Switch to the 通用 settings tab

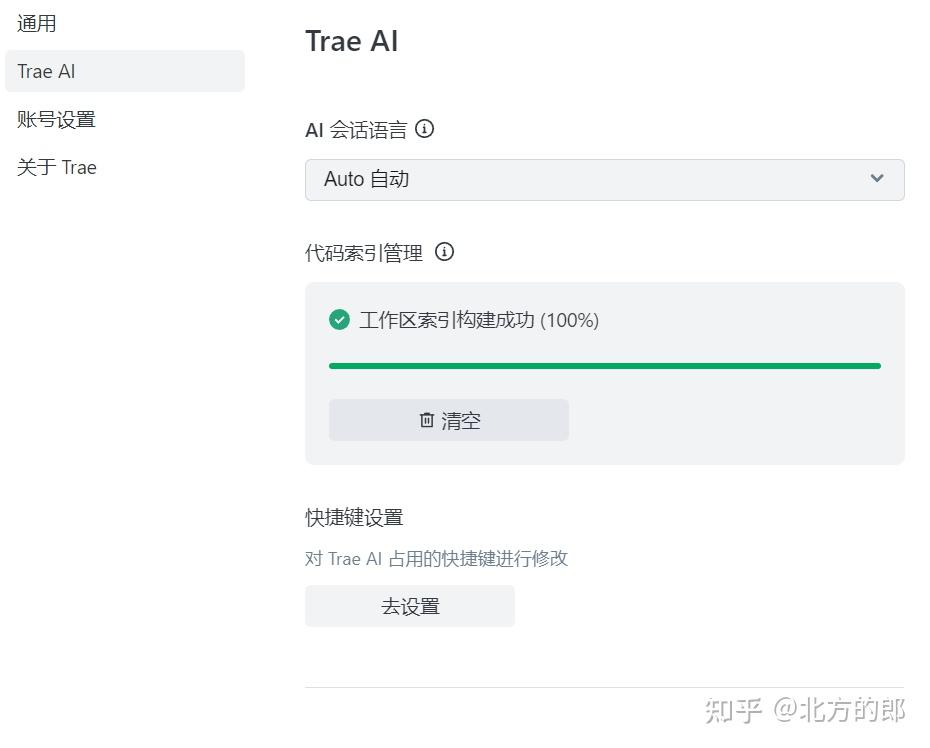pyautogui.click(x=36, y=23)
